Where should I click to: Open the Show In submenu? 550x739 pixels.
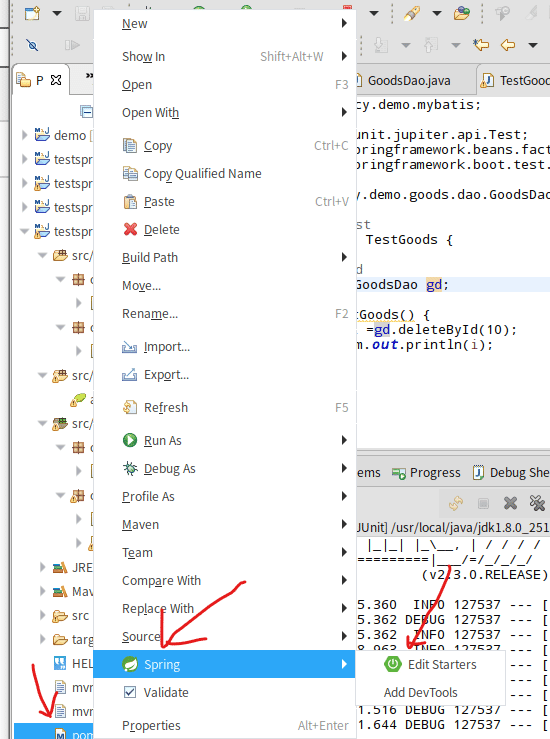pos(224,57)
